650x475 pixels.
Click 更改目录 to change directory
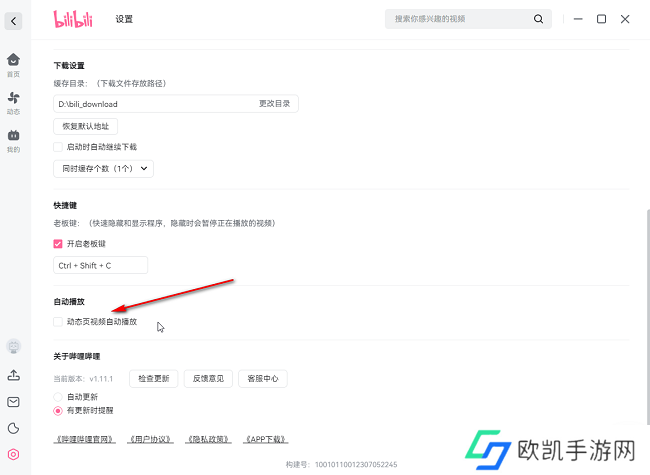pos(274,104)
